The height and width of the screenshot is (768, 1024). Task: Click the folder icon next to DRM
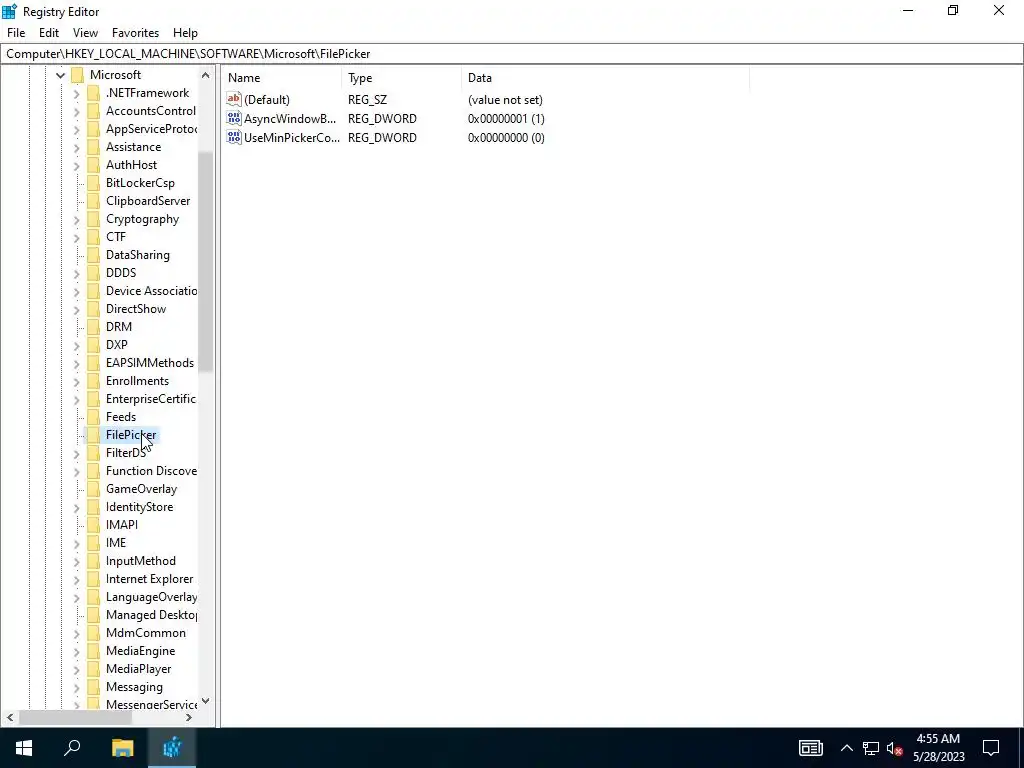click(93, 327)
